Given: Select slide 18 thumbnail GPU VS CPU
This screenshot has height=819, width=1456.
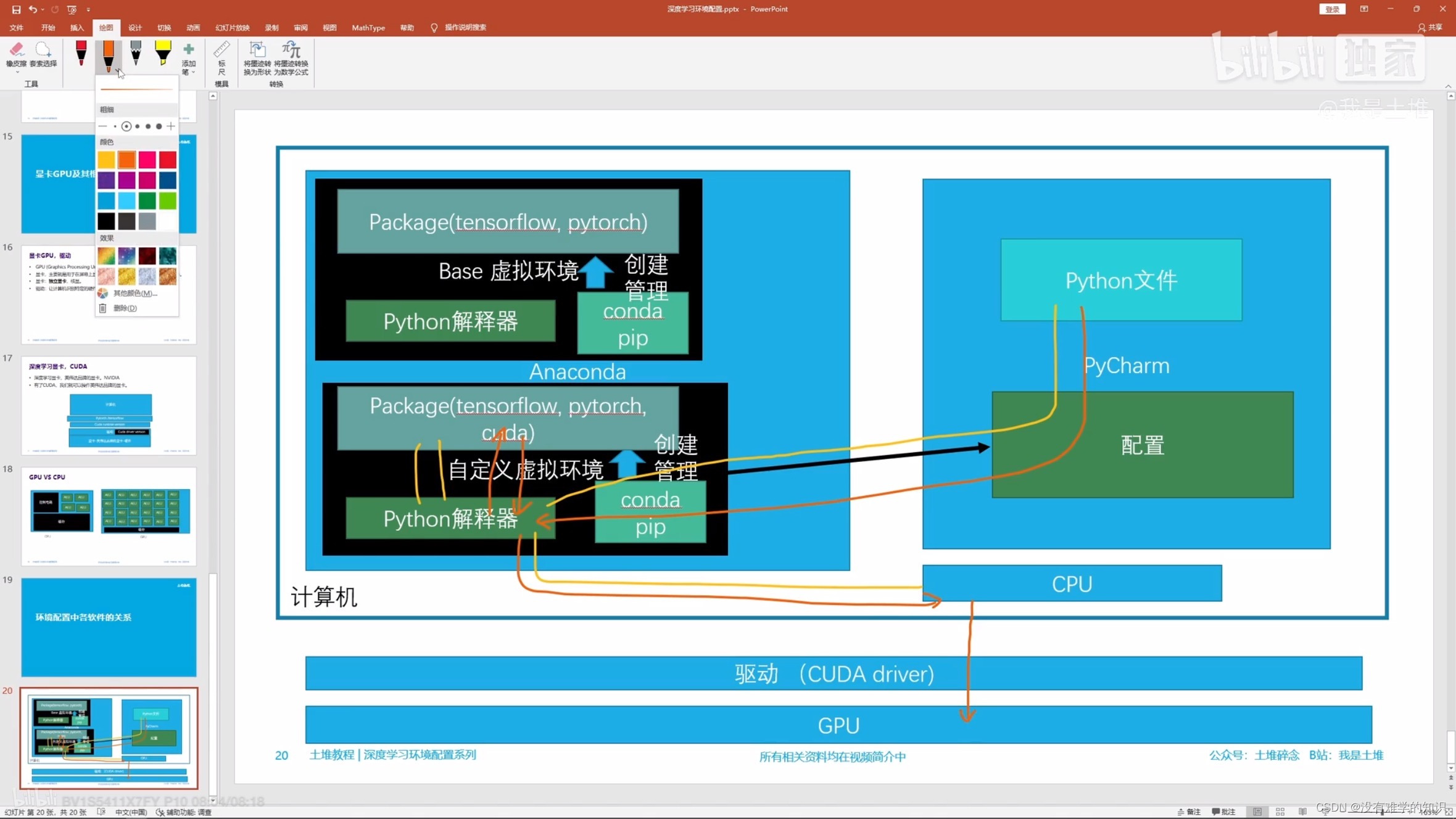Looking at the screenshot, I should click(x=109, y=516).
